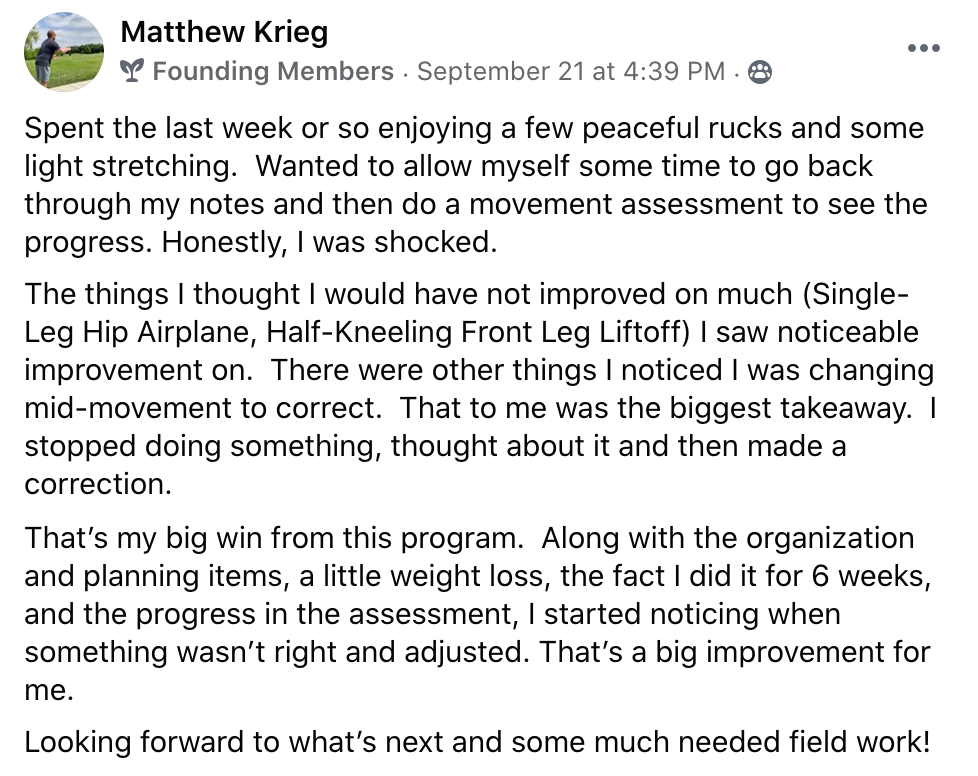
Task: Open the post options three-dot menu
Action: [922, 48]
